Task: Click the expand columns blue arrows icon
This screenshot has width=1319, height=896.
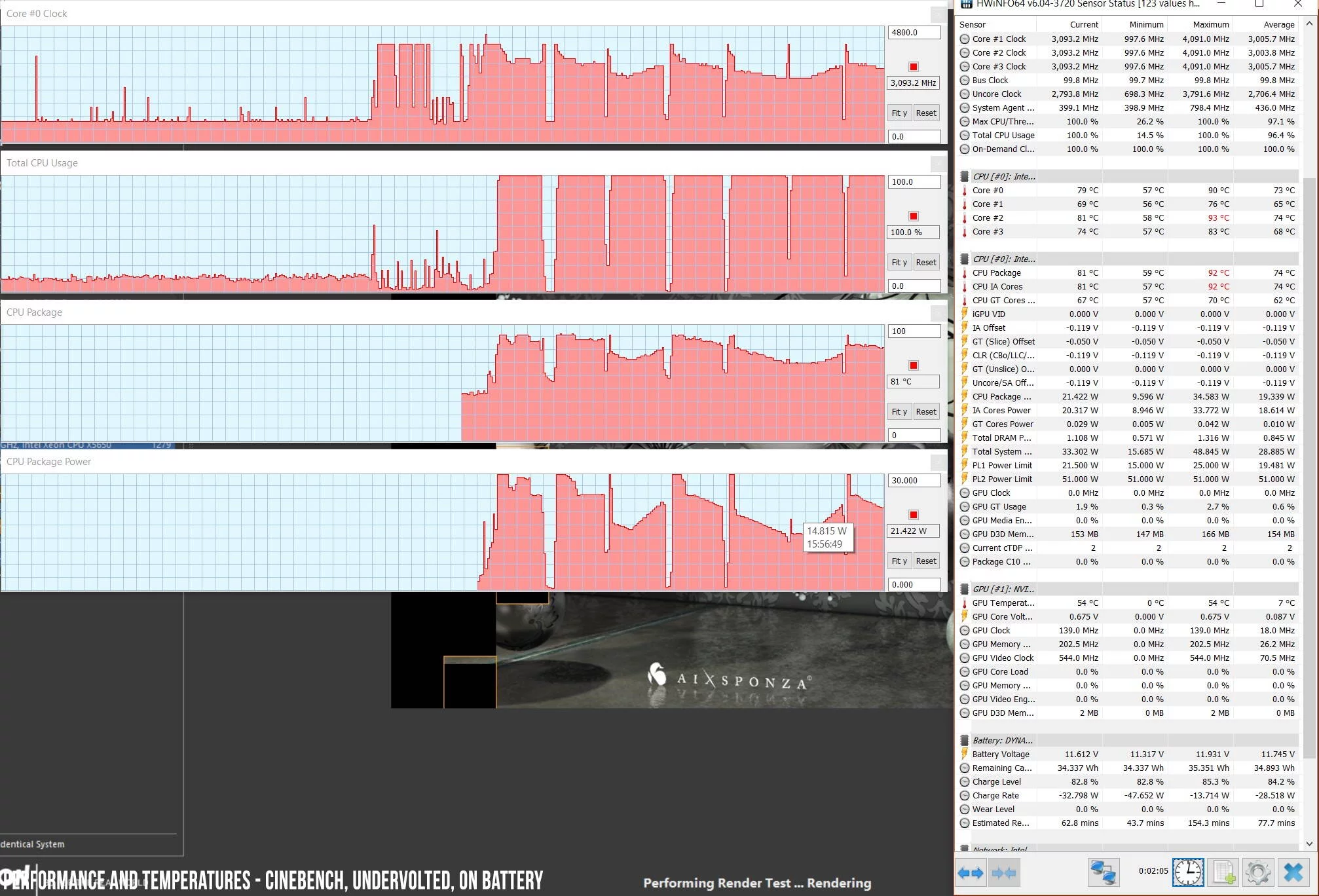Action: 970,872
